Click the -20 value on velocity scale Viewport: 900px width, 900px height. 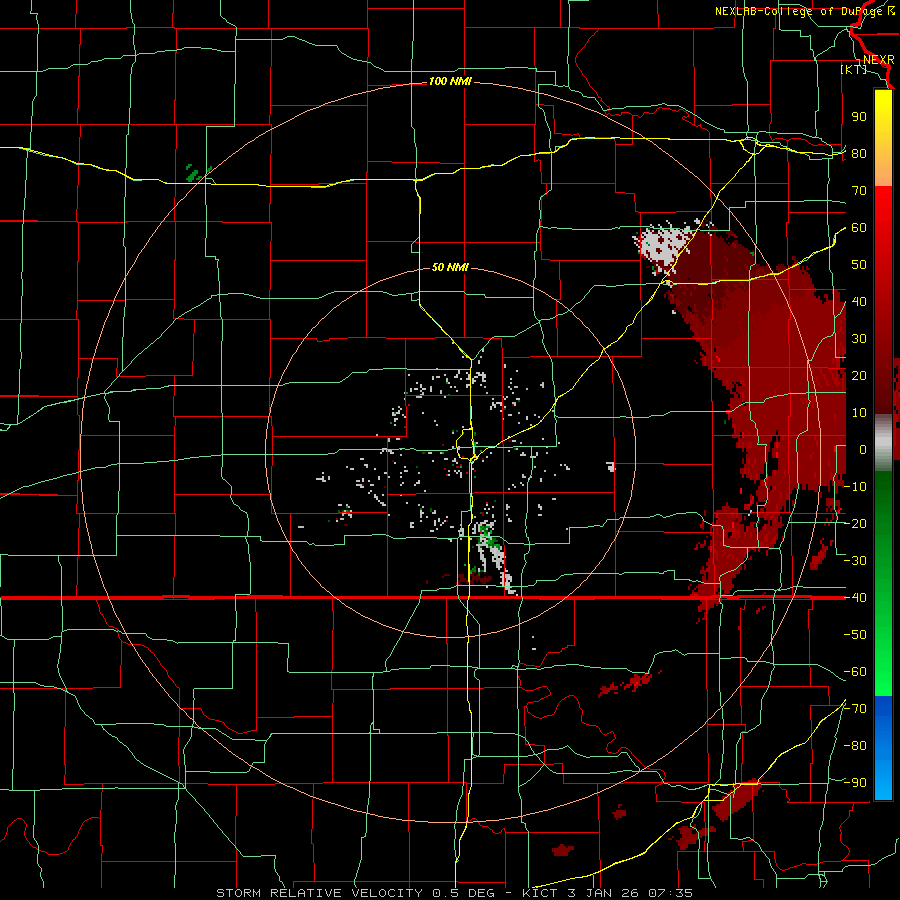coord(855,524)
